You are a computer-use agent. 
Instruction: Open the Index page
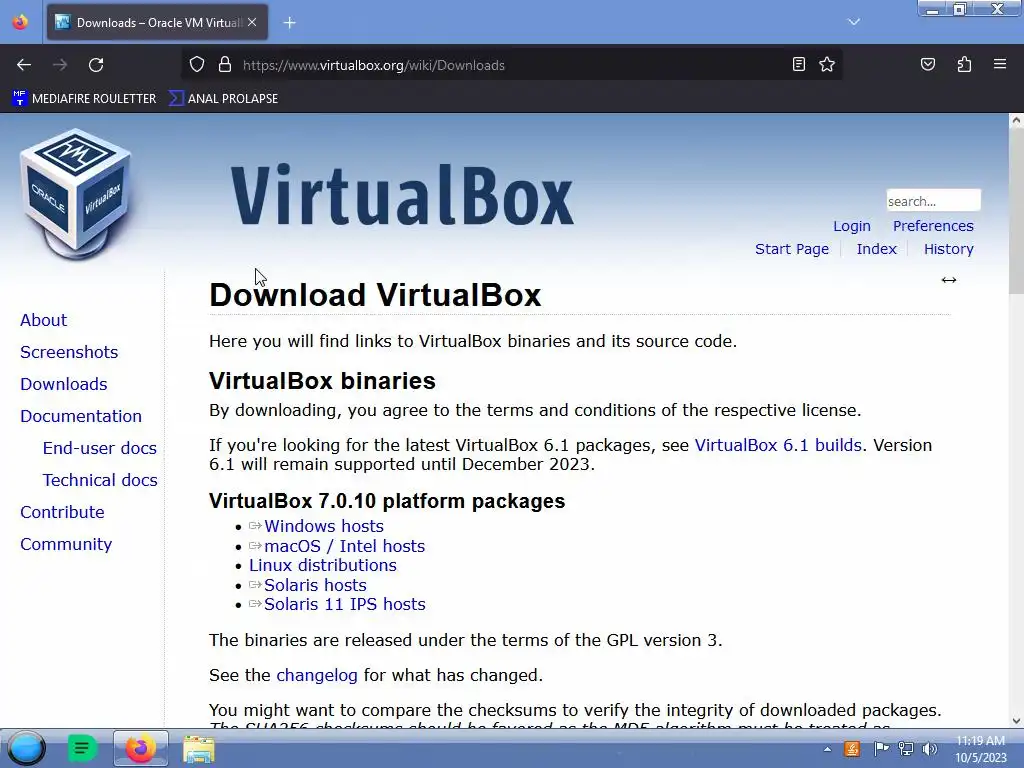(876, 249)
